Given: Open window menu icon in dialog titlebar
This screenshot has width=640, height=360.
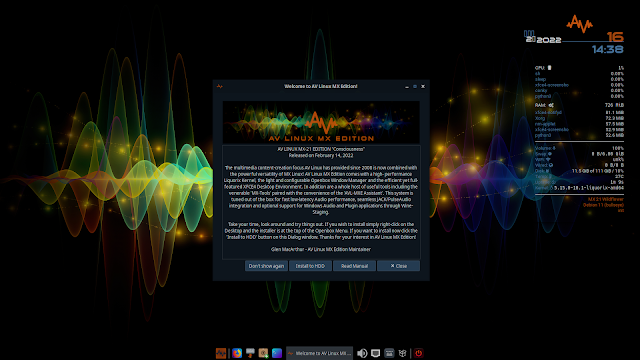Looking at the screenshot, I should pyautogui.click(x=220, y=87).
